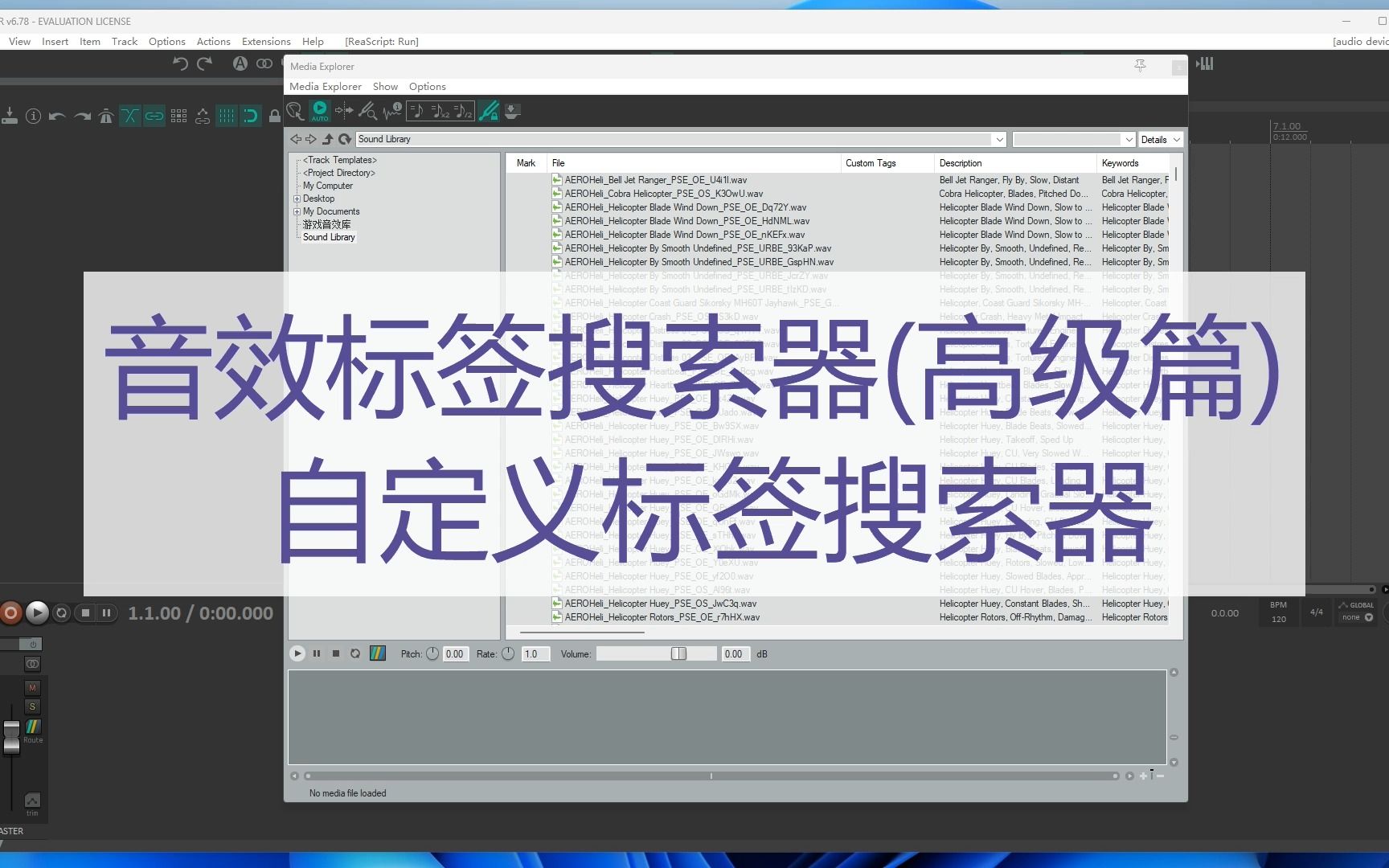This screenshot has height=868, width=1389.
Task: Toggle the snap magnet icon in main toolbar
Action: 251,116
